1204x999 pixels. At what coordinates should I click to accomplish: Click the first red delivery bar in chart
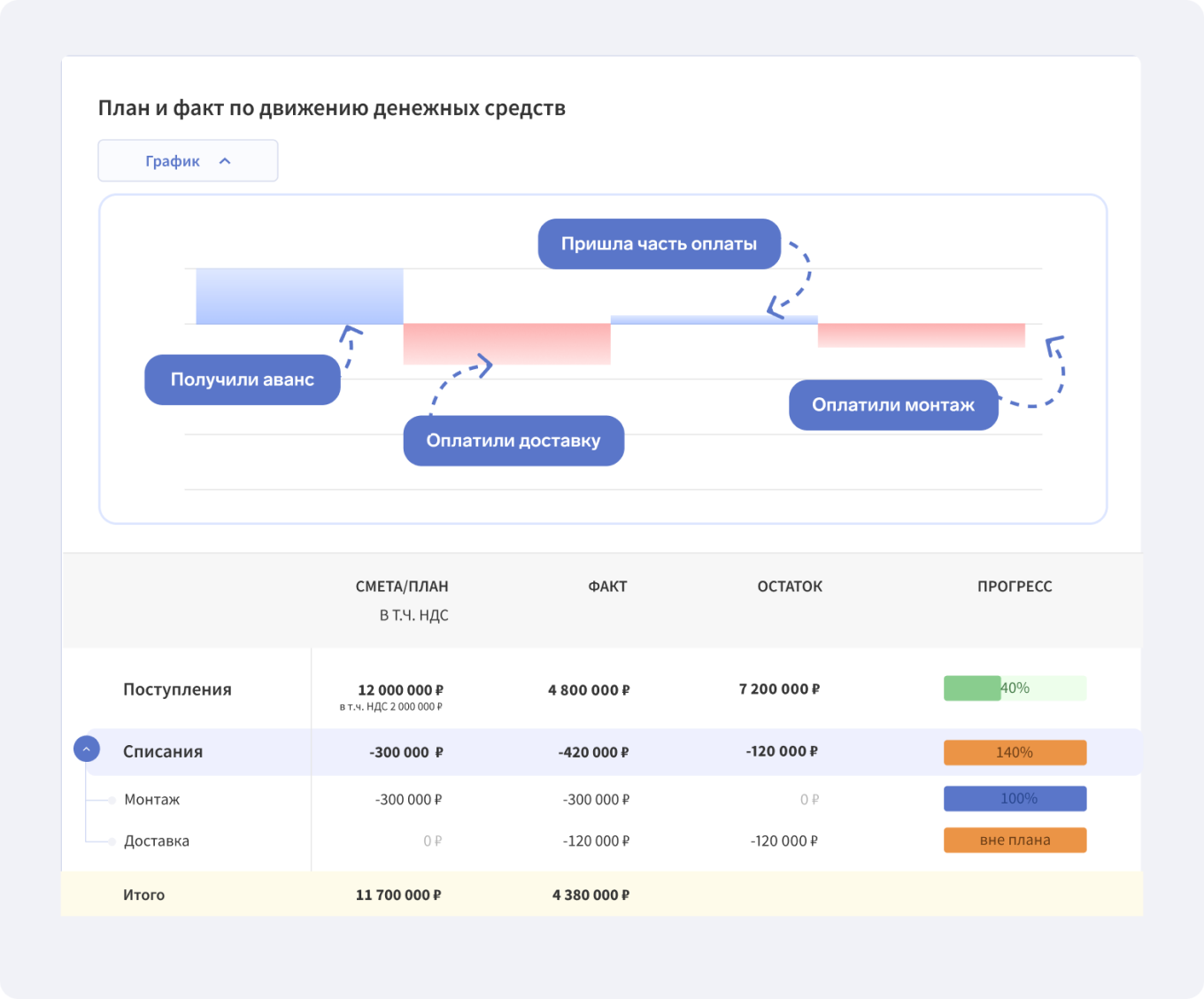click(x=506, y=344)
